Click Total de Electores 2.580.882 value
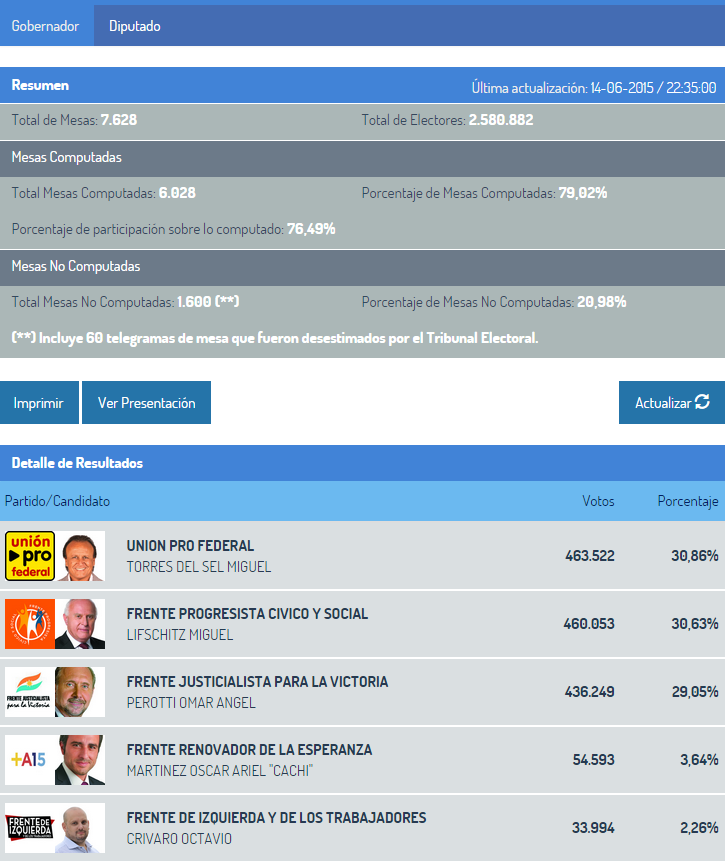The image size is (725, 861). pos(501,120)
